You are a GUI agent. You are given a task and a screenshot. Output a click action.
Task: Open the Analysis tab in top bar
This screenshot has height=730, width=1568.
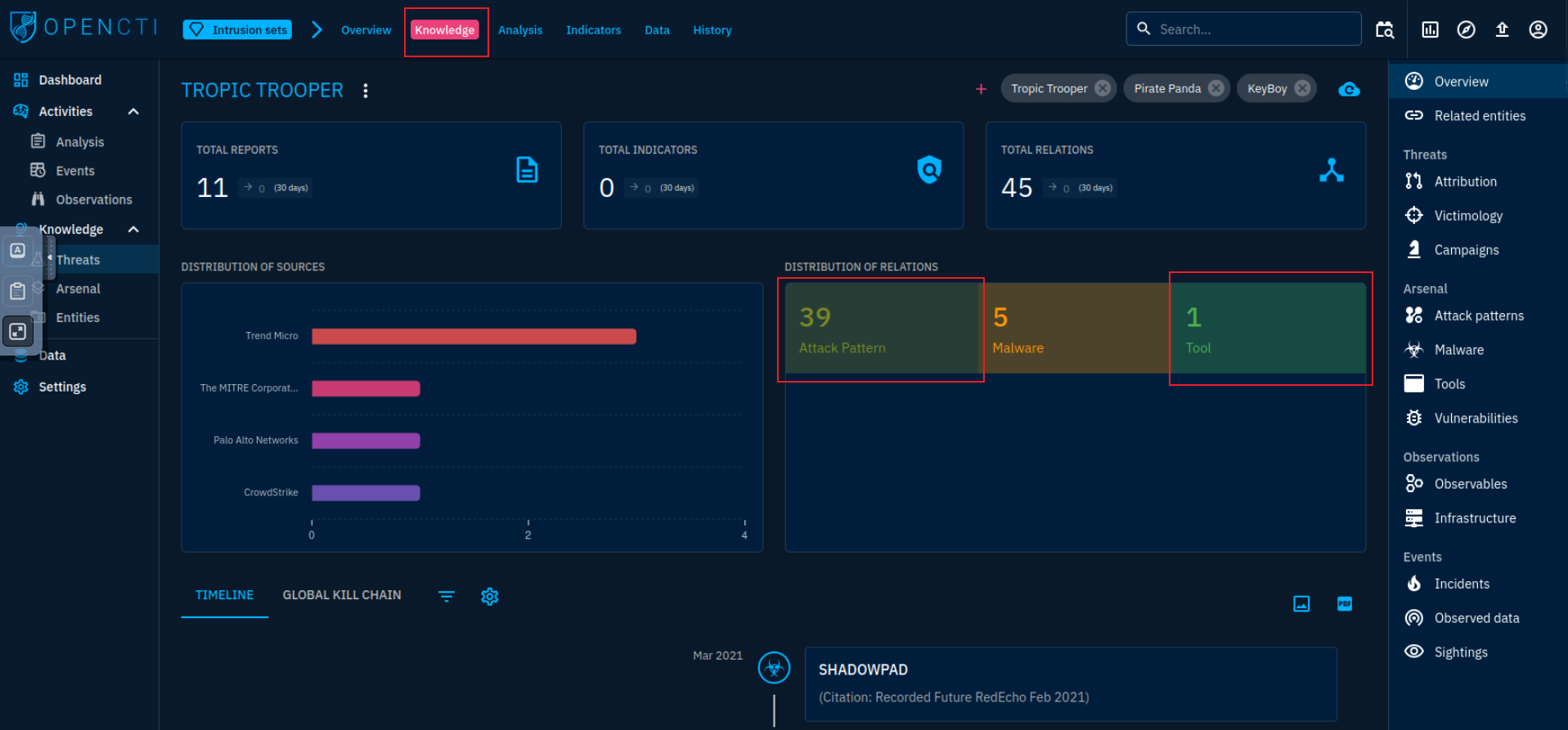pyautogui.click(x=520, y=30)
